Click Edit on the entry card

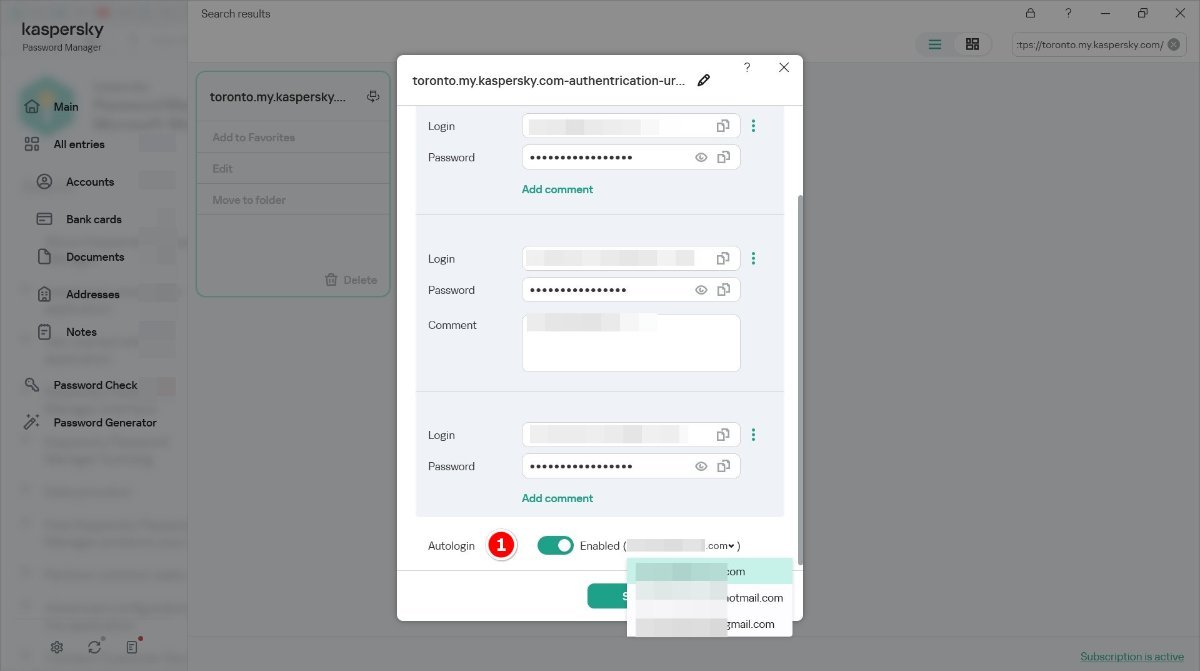[223, 169]
